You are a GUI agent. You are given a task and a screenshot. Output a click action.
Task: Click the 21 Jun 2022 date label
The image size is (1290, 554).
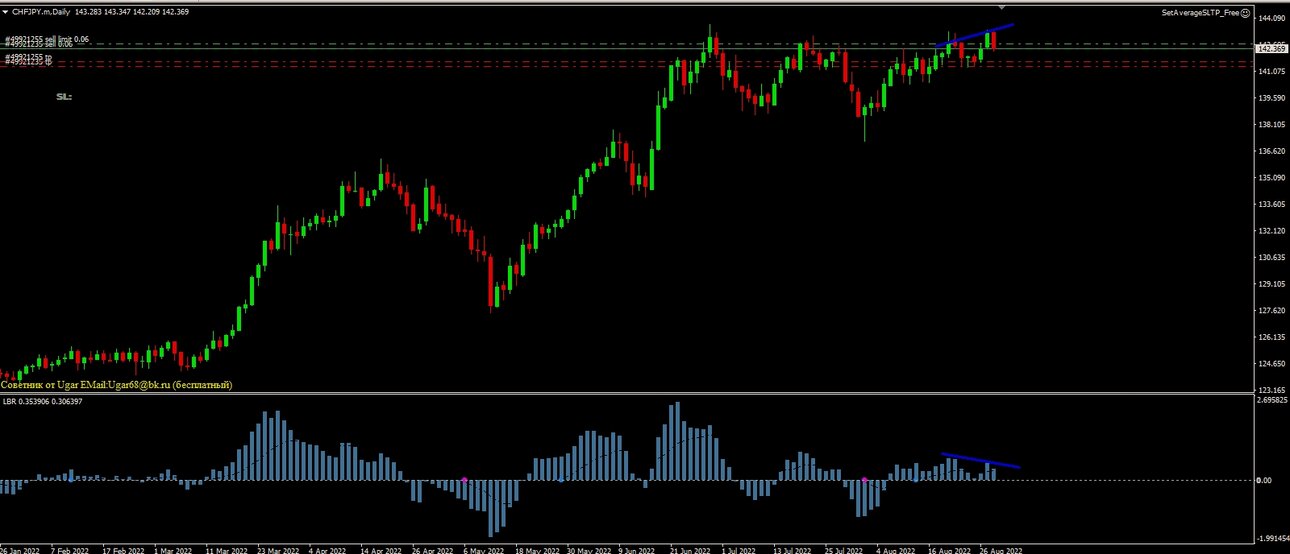pos(691,550)
